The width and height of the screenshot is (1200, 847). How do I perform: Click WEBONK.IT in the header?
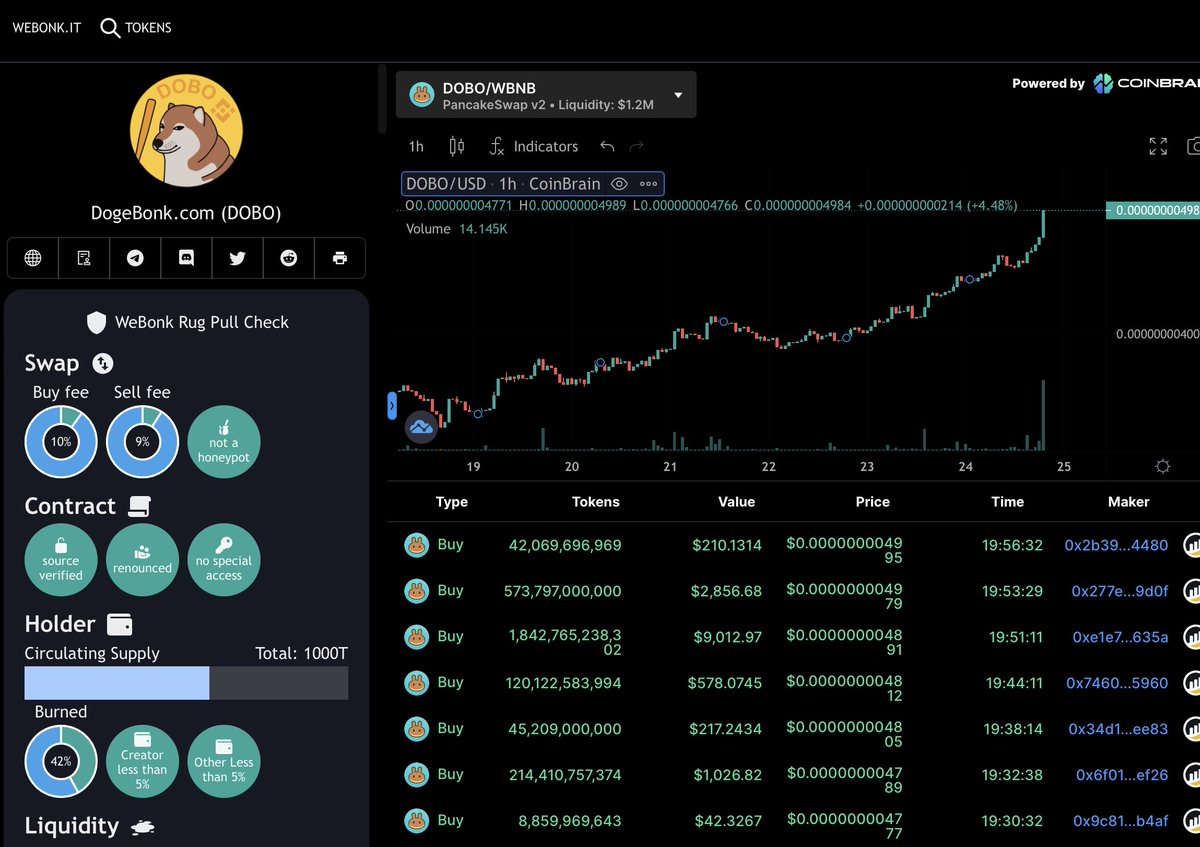coord(46,27)
